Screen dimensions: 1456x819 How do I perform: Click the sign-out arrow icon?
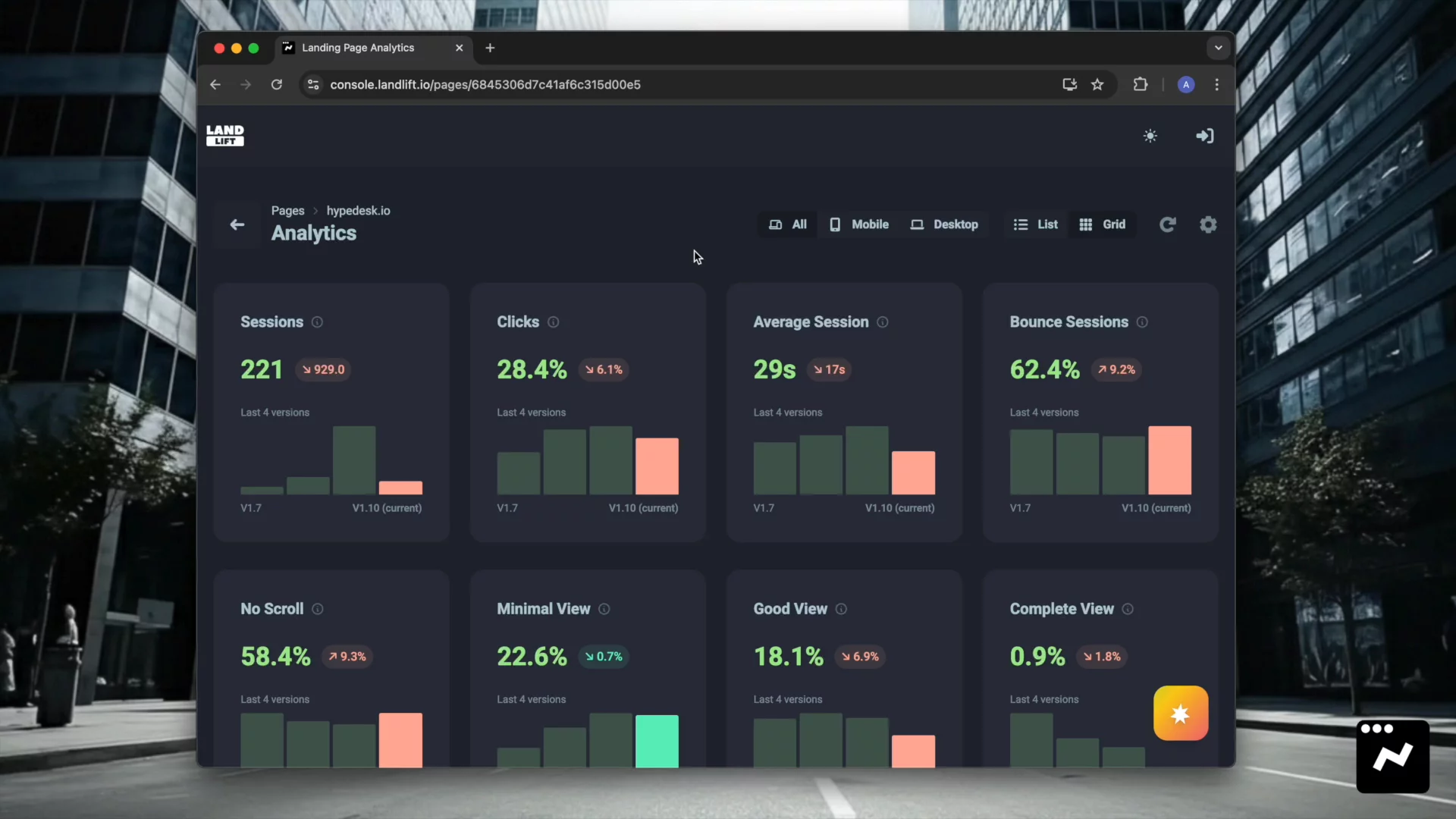click(1204, 136)
